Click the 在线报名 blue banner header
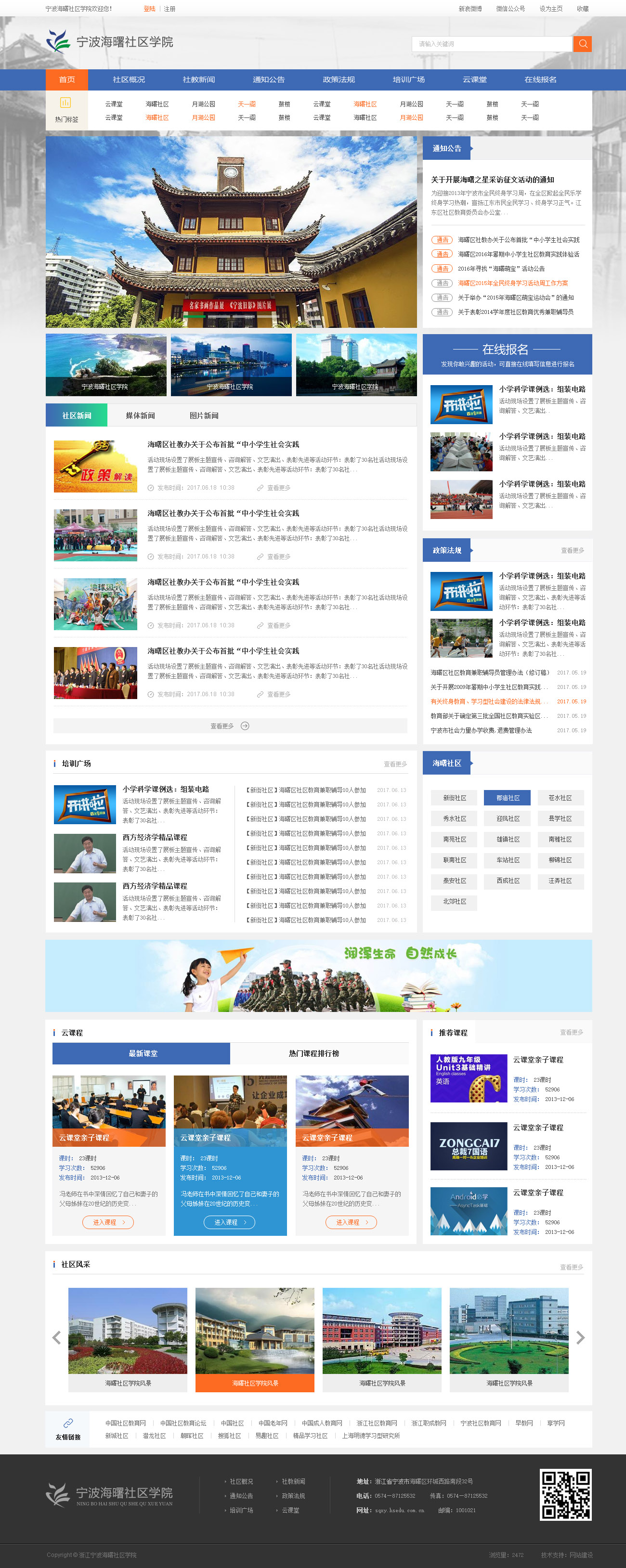Viewport: 626px width, 1568px height. 507,354
